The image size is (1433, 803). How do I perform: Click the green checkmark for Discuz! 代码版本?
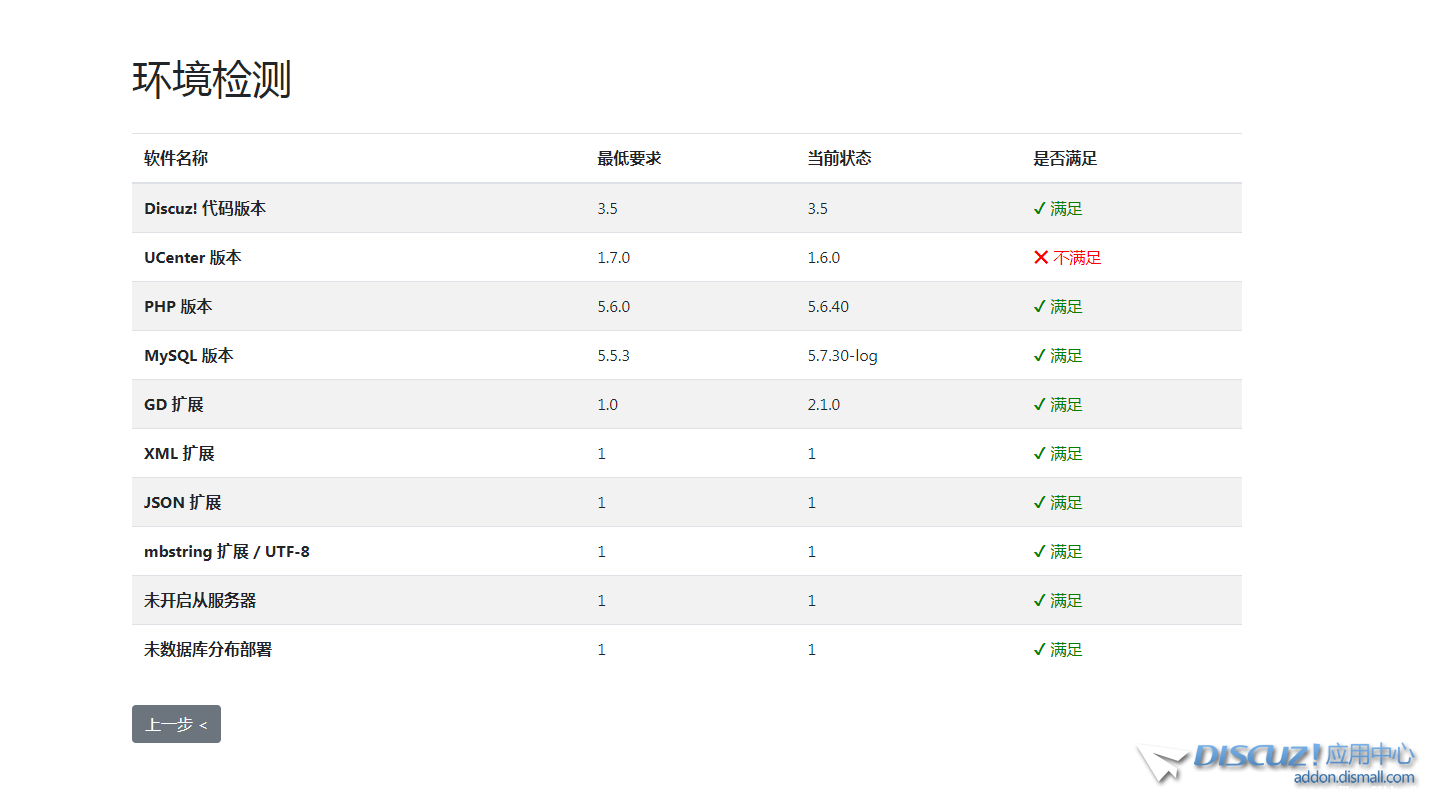pyautogui.click(x=1040, y=209)
